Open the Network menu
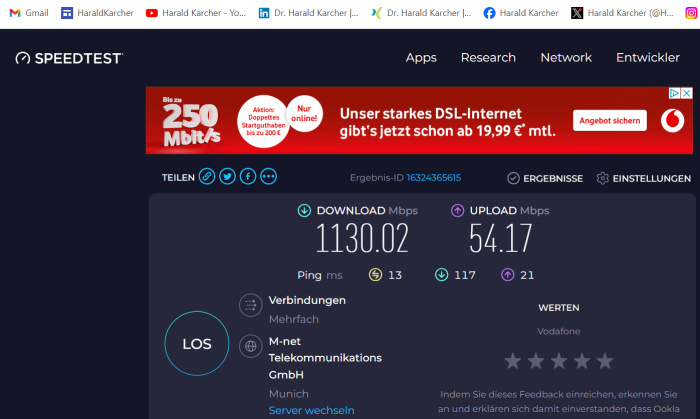Viewport: 700px width, 419px height. click(566, 58)
